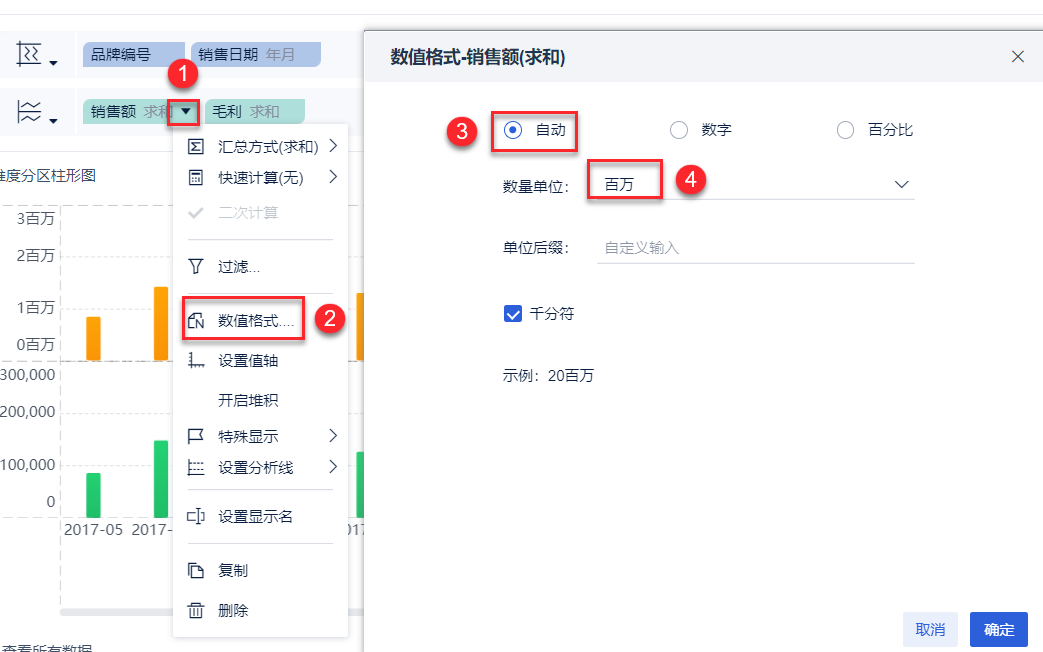Click the filter funnel icon in menu
The image size is (1043, 652).
[197, 267]
